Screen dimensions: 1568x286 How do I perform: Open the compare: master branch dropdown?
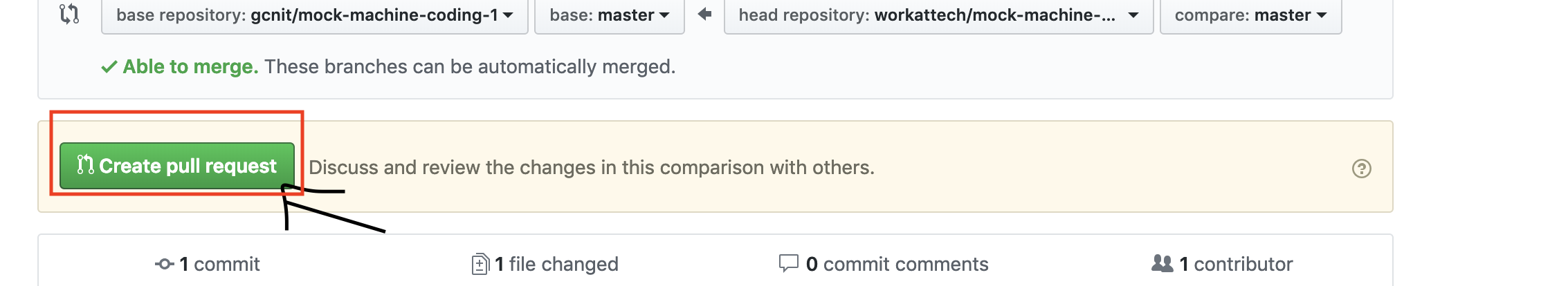tap(1250, 15)
